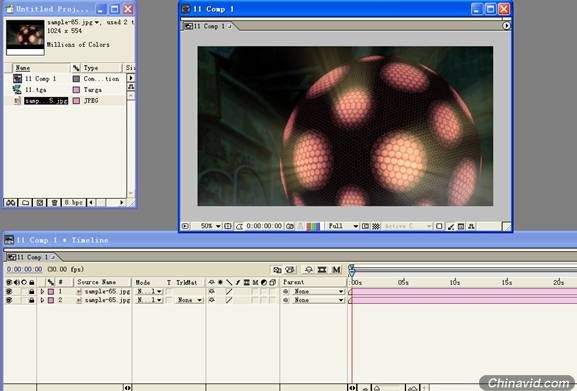Hide layer 2 using its eye icon
The image size is (577, 391).
(x=9, y=300)
